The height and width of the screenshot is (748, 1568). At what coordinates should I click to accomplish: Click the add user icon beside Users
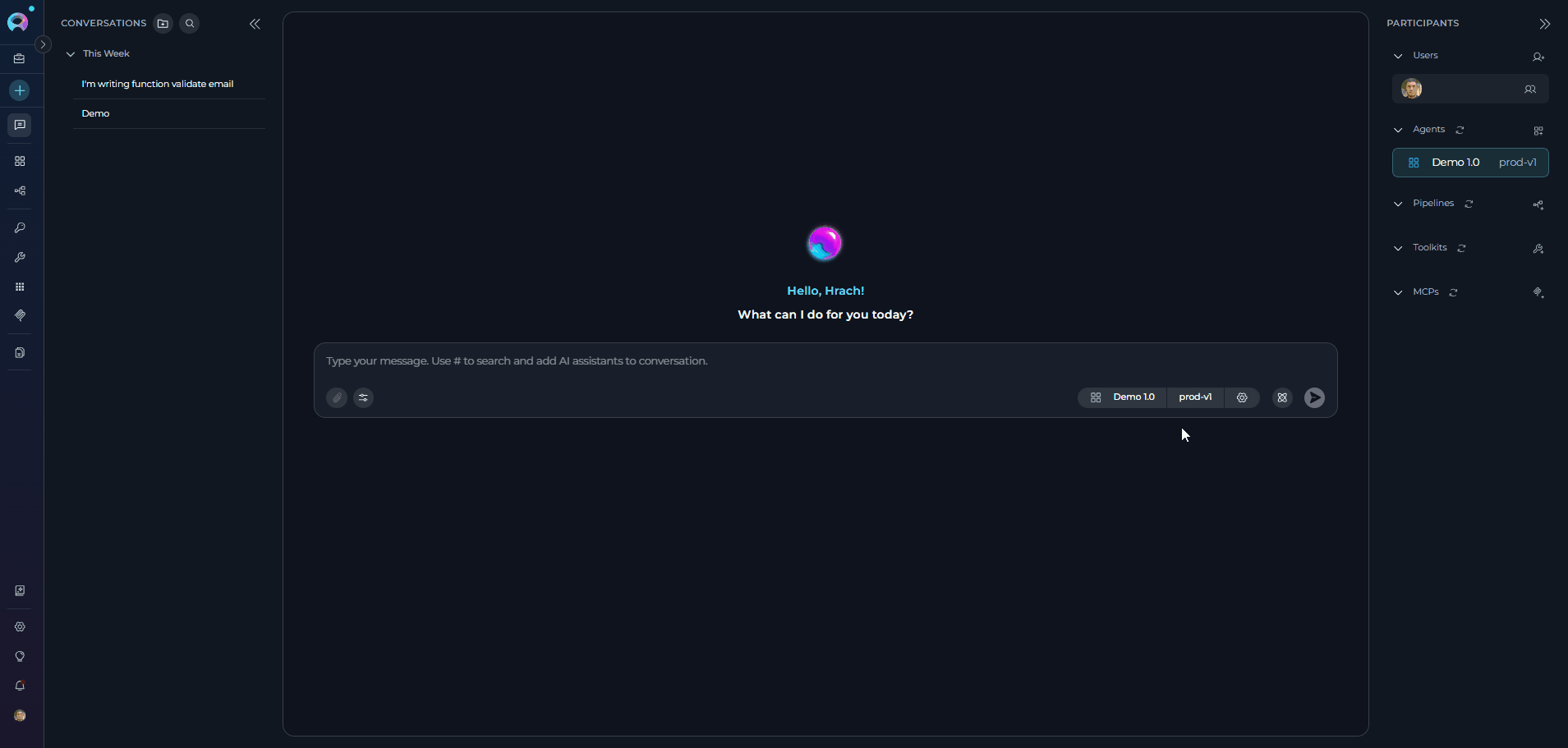coord(1538,57)
